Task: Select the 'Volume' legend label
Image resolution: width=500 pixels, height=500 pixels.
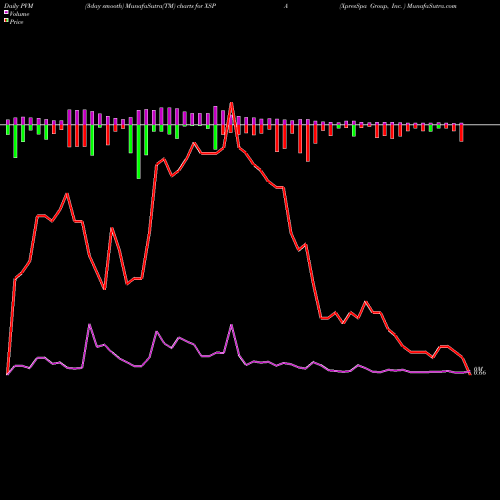Action: [x=19, y=14]
